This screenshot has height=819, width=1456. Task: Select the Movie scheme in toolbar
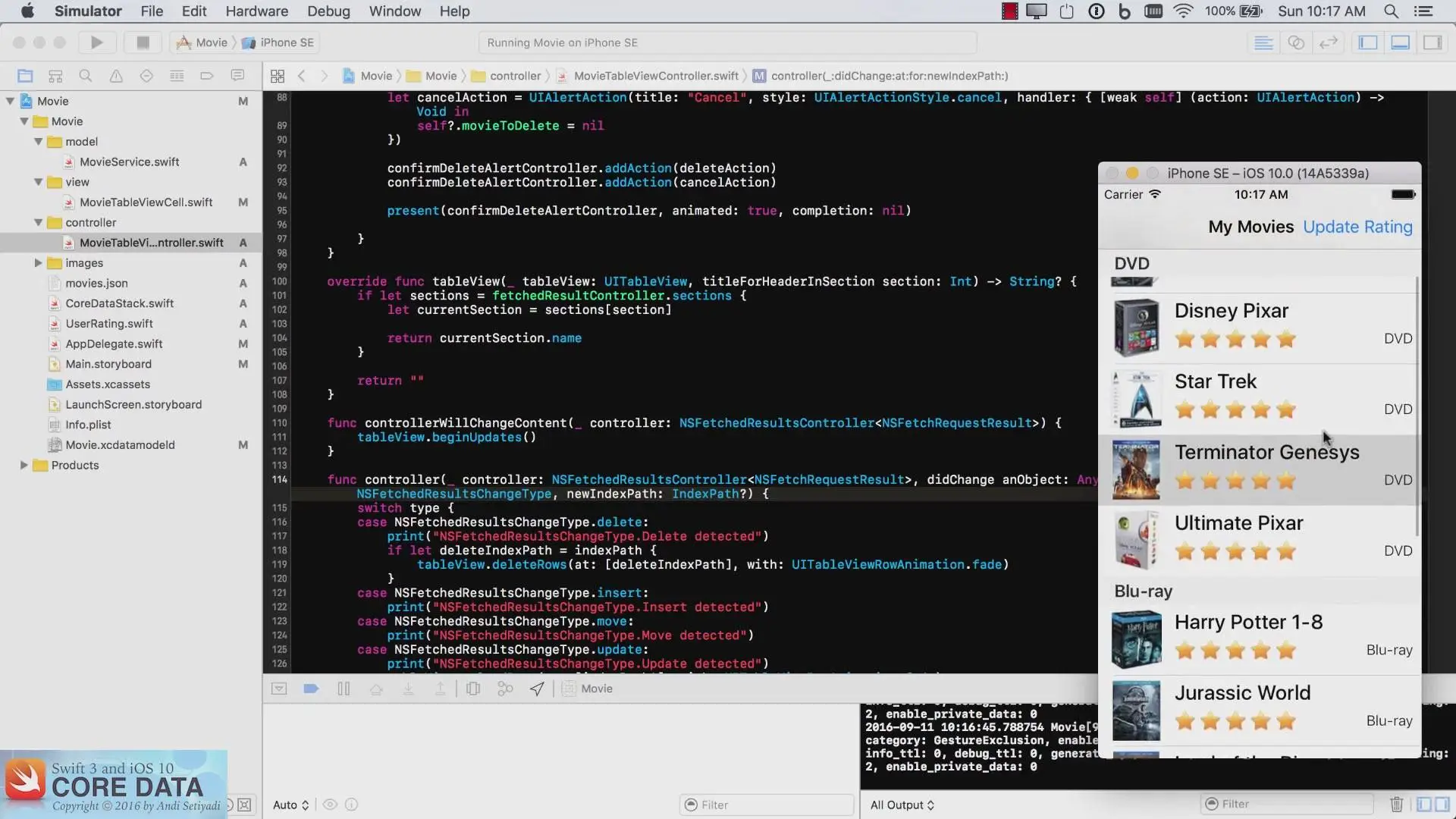(202, 42)
